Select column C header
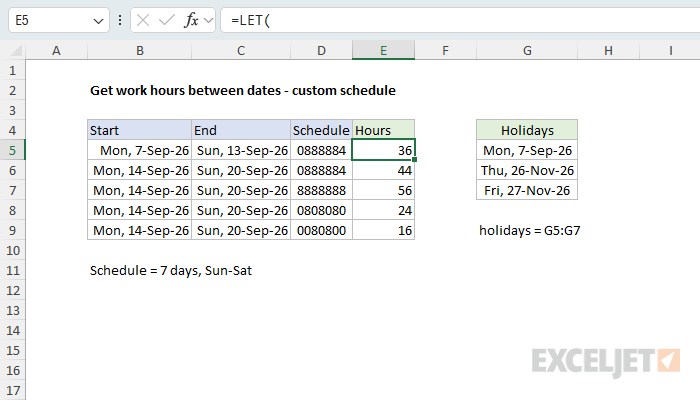700x400 pixels. coord(241,50)
